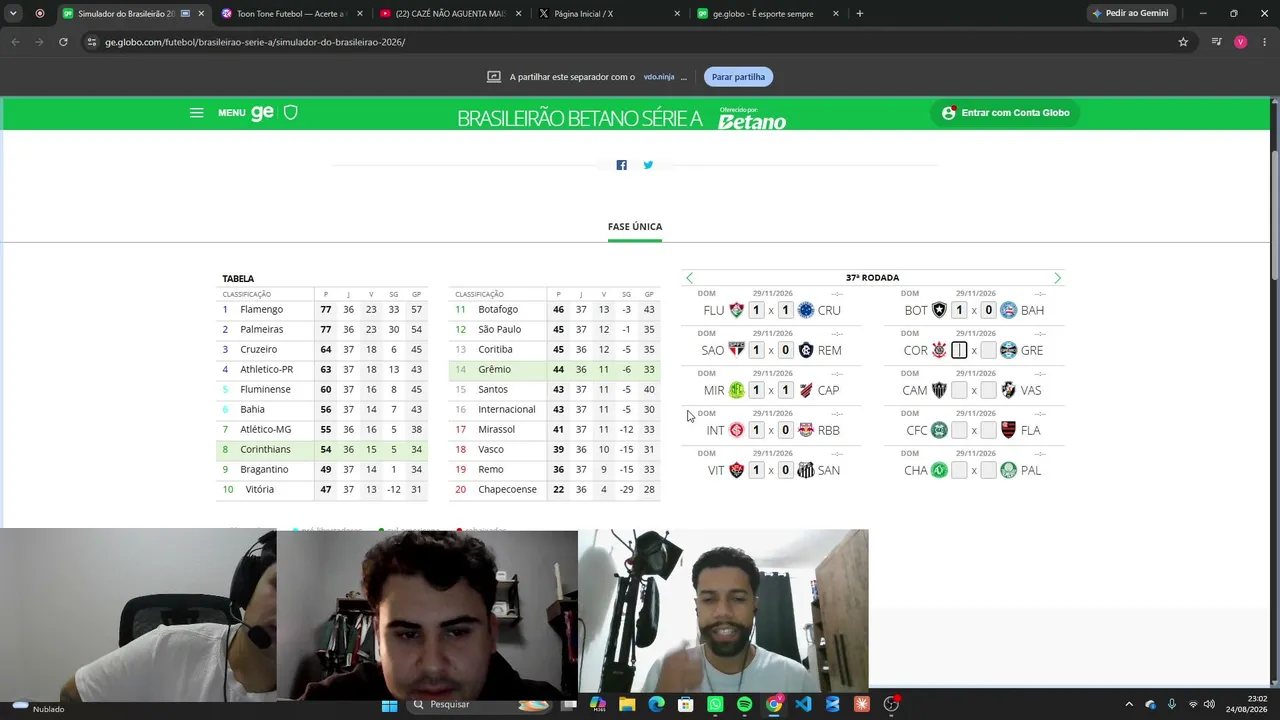Click the Vasco score field

[989, 390]
